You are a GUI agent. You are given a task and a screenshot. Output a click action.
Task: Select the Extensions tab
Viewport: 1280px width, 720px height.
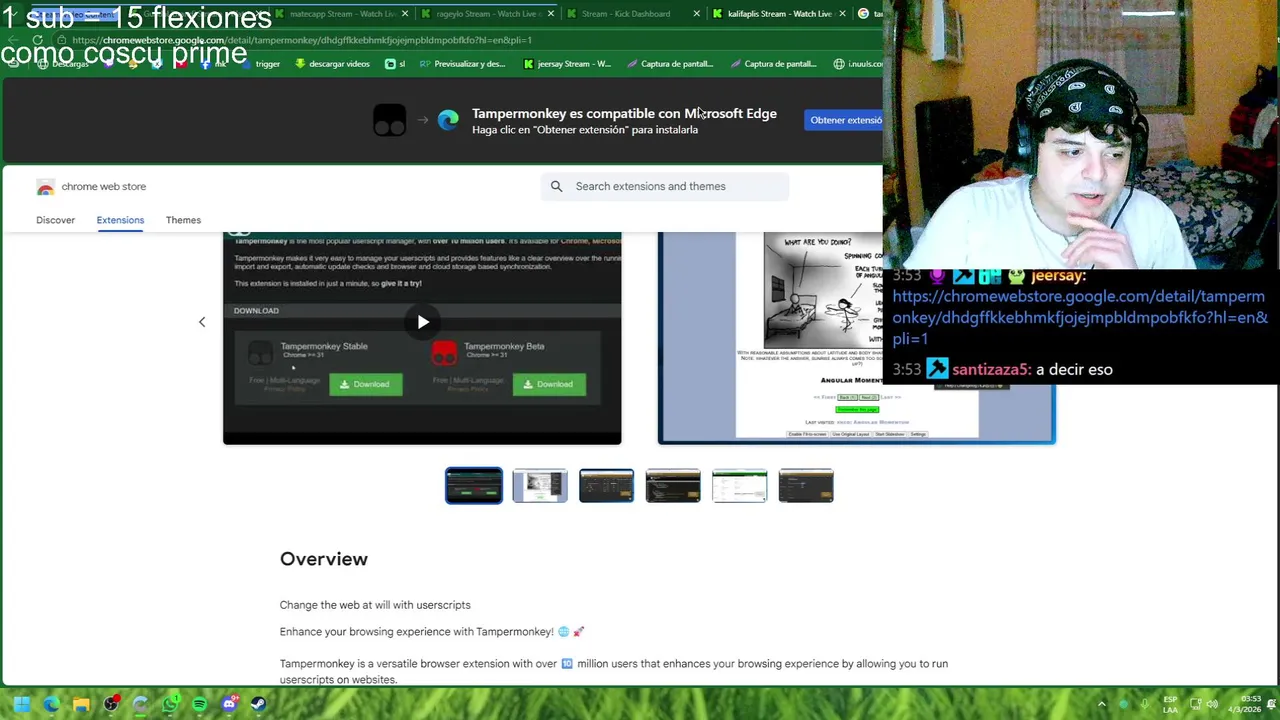tap(120, 220)
